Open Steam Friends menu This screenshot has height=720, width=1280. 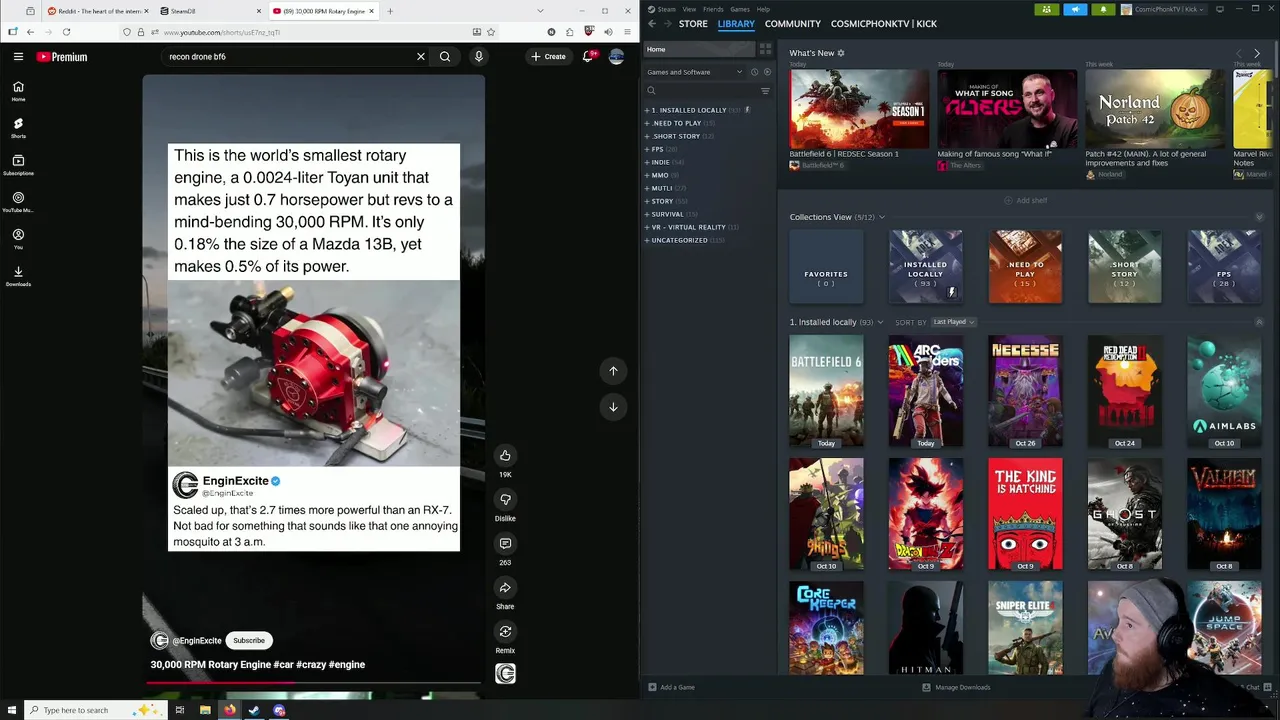coord(713,9)
